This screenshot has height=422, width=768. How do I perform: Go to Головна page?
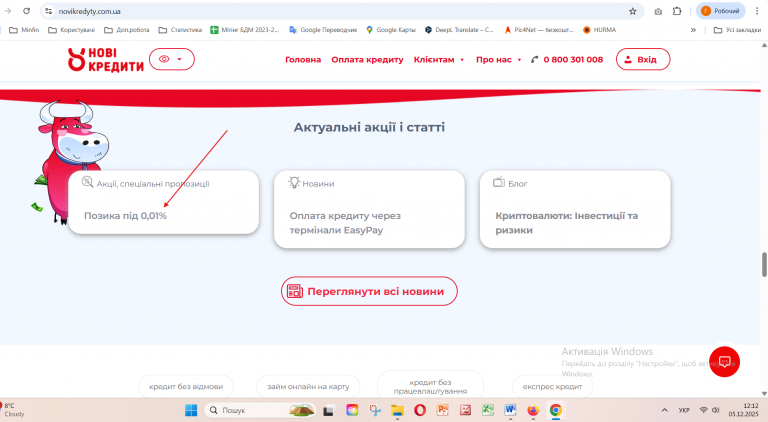pos(303,60)
